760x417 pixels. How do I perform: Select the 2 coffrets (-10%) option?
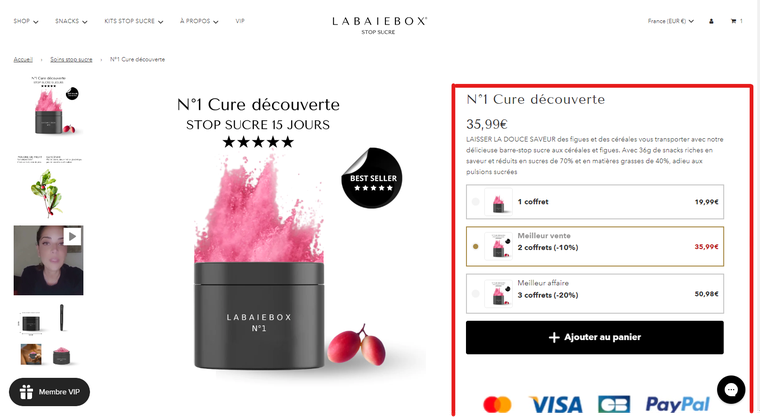pos(595,246)
